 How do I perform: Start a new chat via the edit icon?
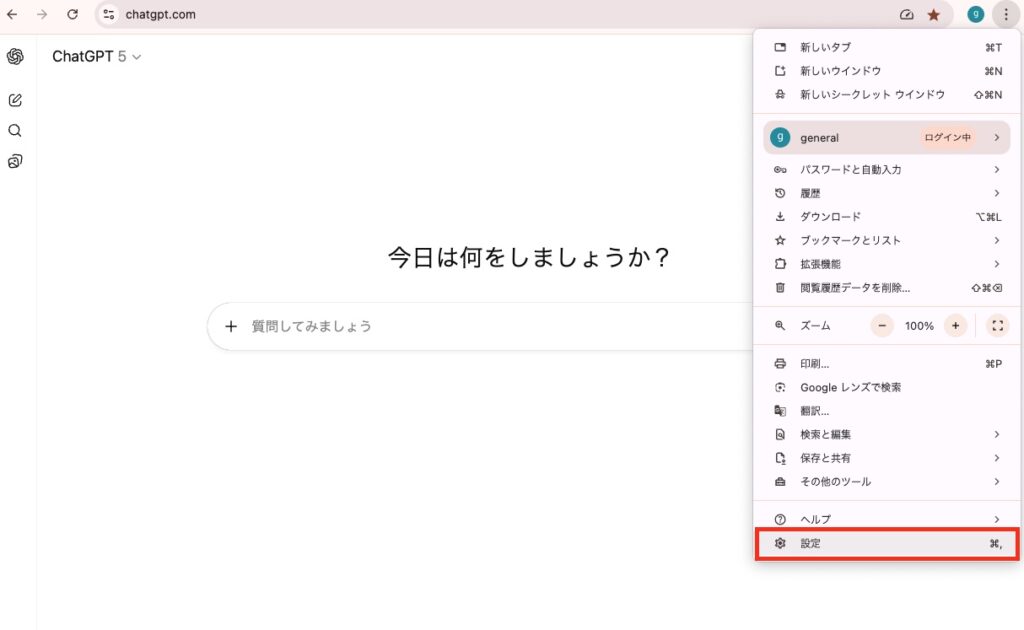point(15,100)
